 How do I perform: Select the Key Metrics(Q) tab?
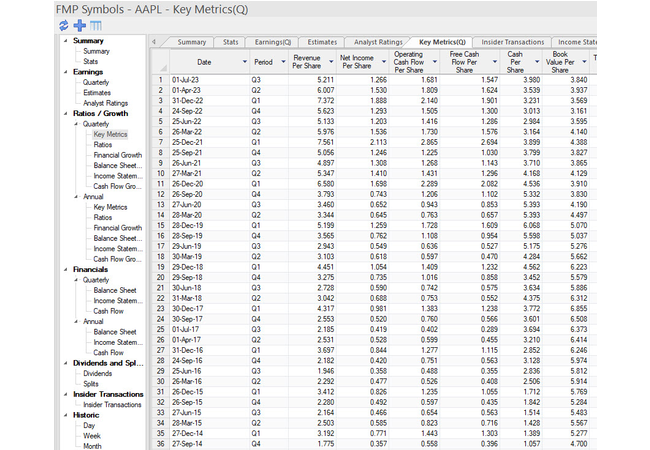point(442,42)
